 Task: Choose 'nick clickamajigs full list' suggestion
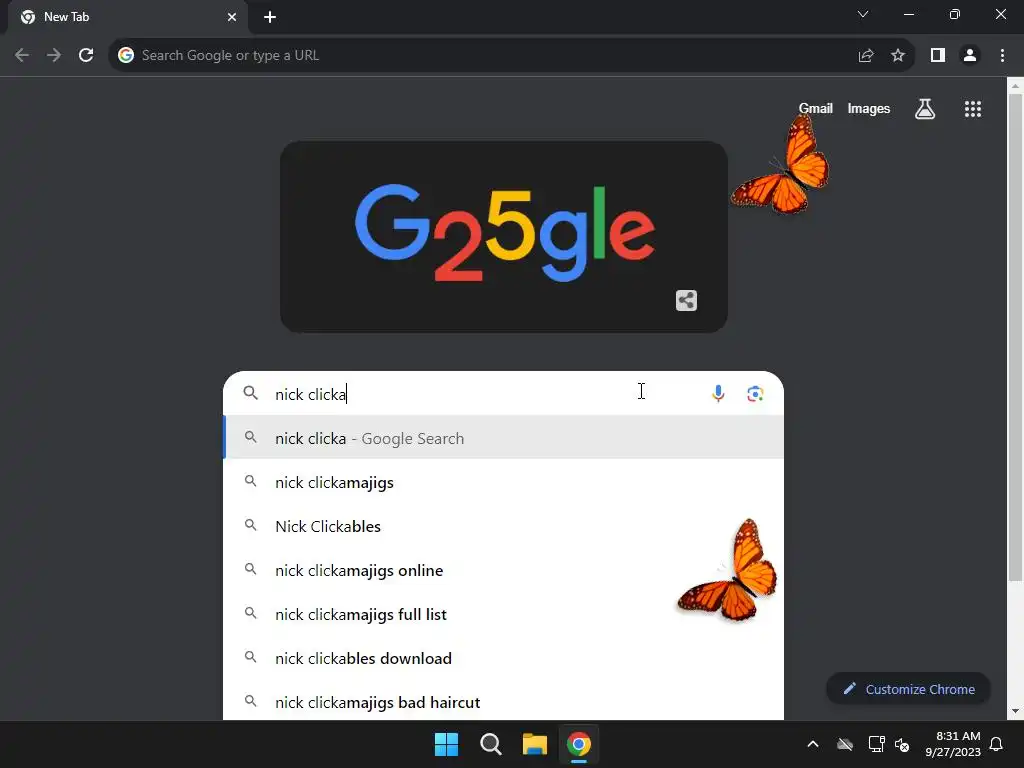point(503,615)
